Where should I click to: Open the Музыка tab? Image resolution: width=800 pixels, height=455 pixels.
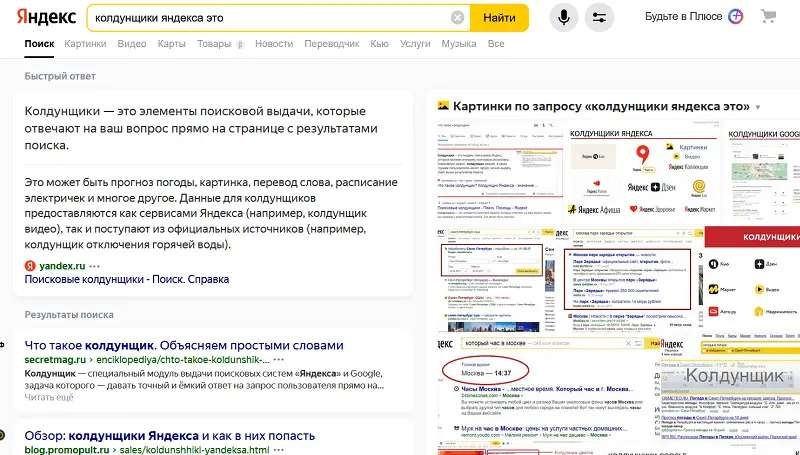click(459, 44)
